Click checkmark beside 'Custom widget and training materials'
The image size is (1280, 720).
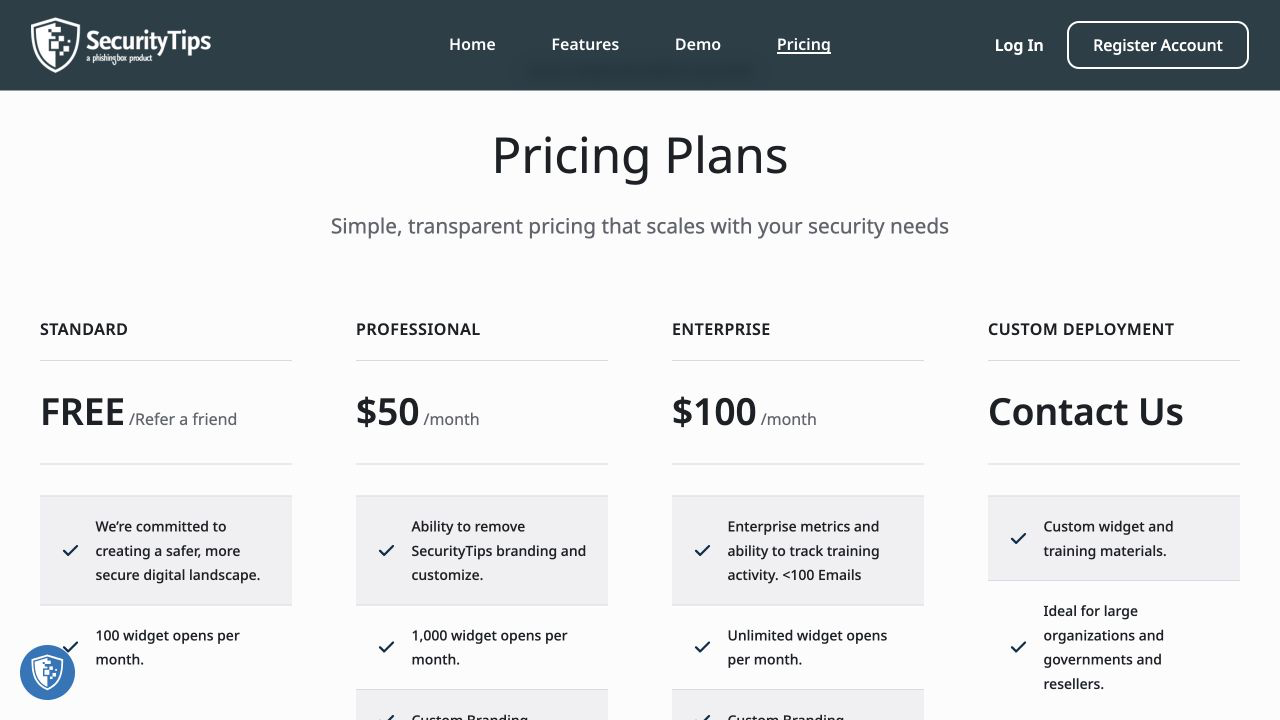(1018, 539)
